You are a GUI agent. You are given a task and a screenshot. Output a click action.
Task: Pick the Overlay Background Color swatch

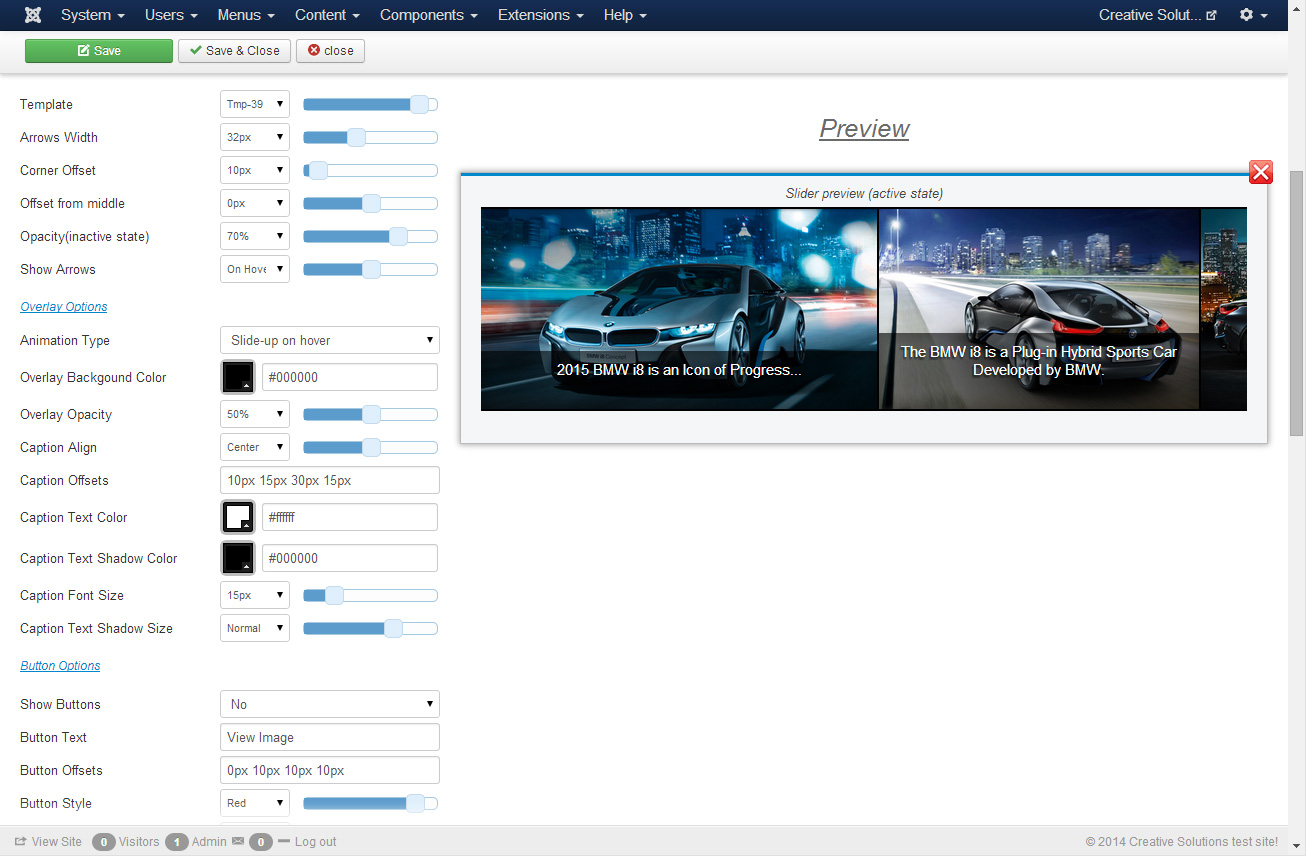click(238, 377)
